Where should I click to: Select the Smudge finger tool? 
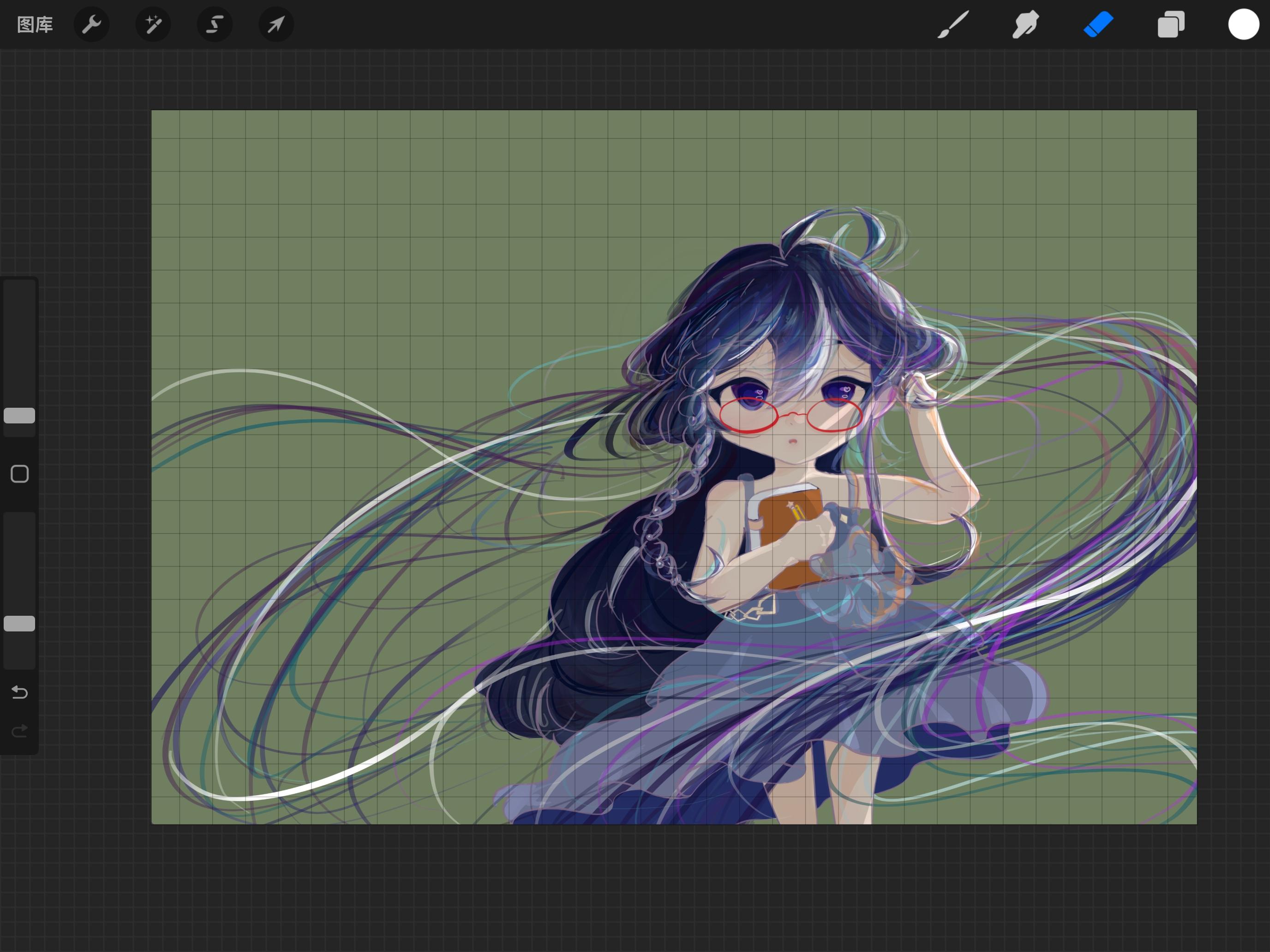(x=1025, y=24)
